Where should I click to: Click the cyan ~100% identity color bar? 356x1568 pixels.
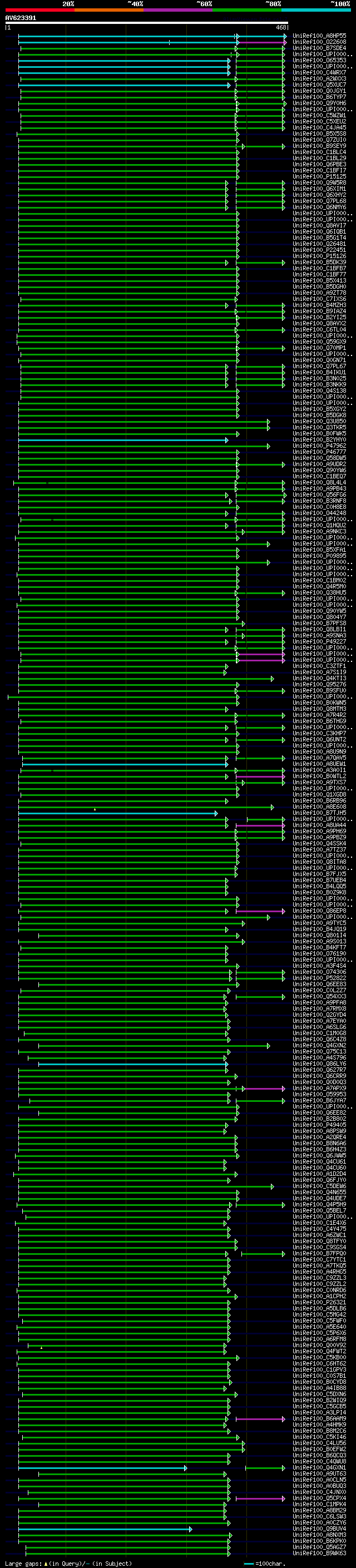[316, 10]
